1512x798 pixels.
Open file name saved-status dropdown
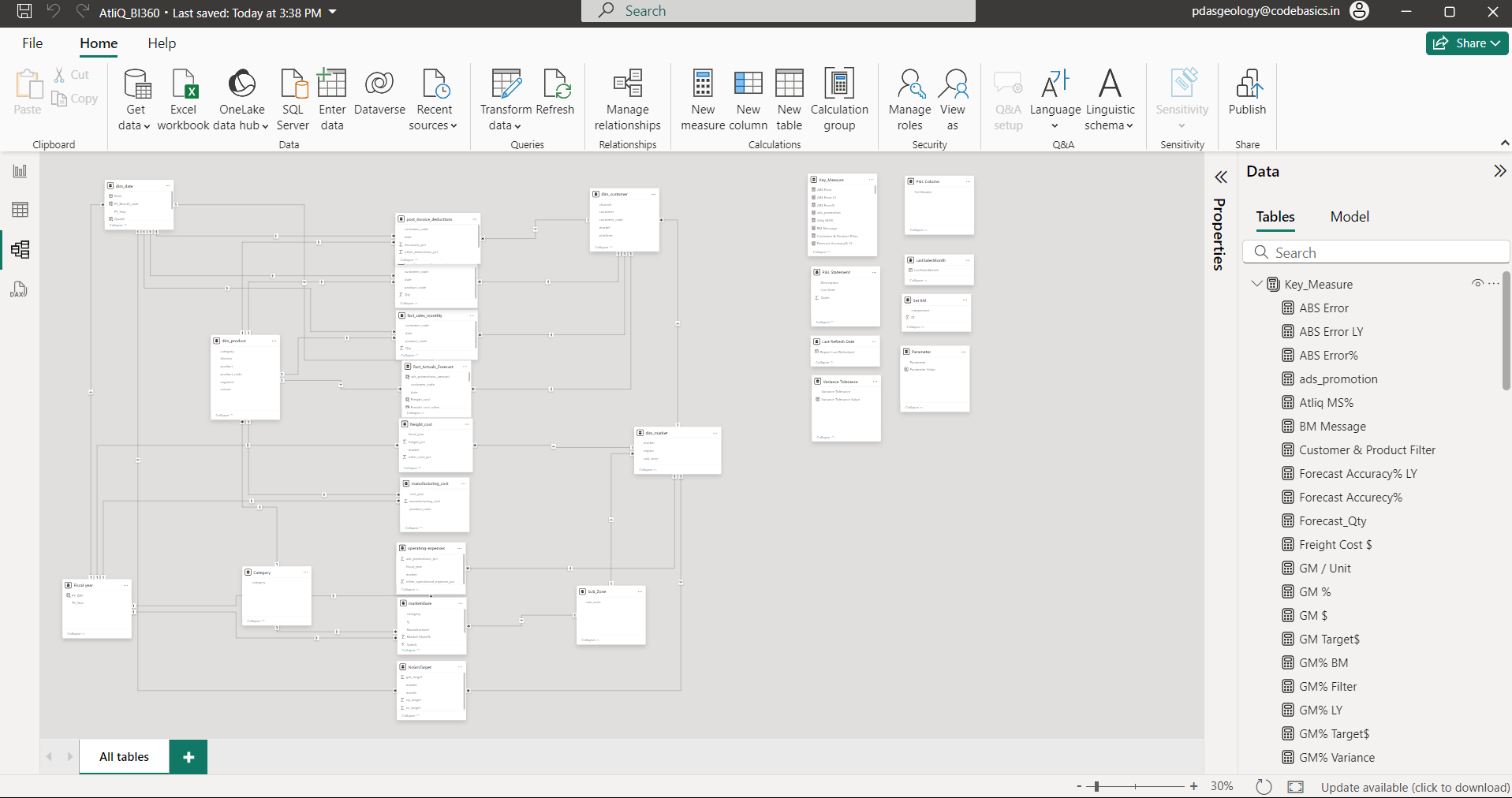click(333, 12)
